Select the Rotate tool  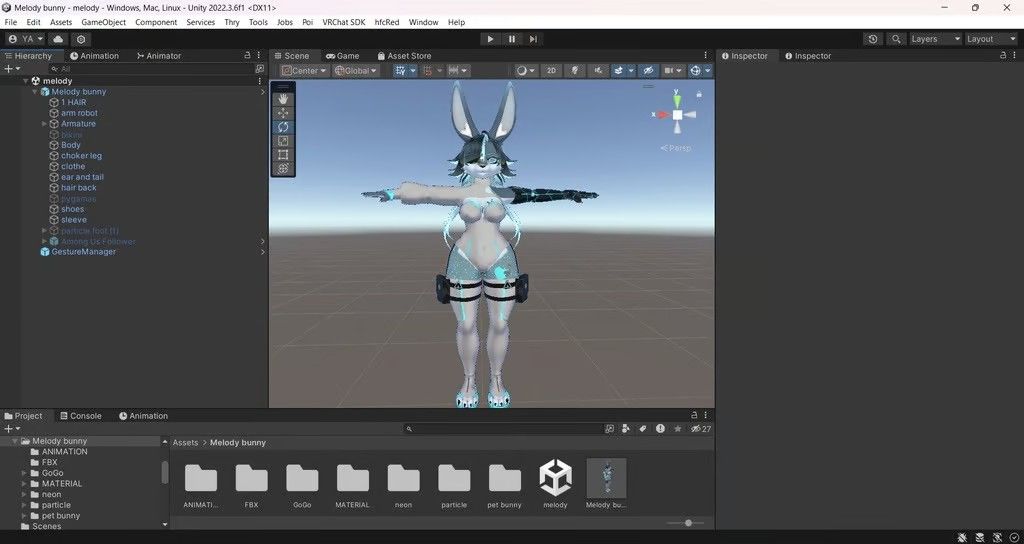coord(283,127)
